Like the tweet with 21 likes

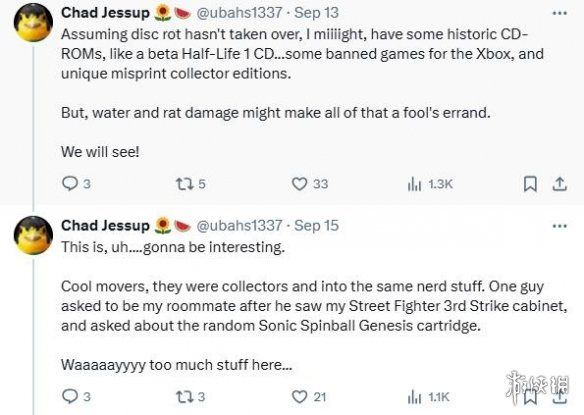coord(299,397)
